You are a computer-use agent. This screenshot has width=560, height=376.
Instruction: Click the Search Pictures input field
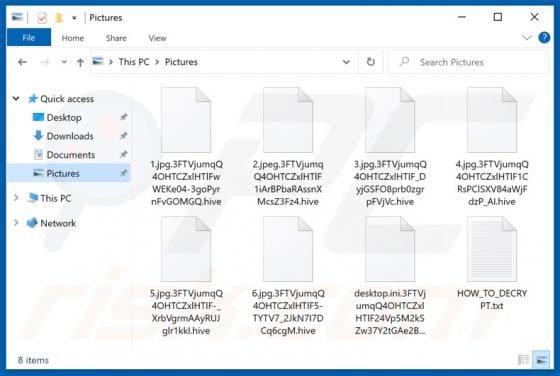tap(468, 62)
